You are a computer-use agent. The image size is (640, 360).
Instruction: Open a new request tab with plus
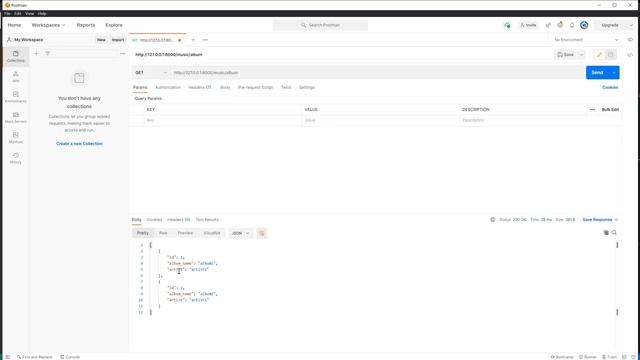[x=193, y=40]
